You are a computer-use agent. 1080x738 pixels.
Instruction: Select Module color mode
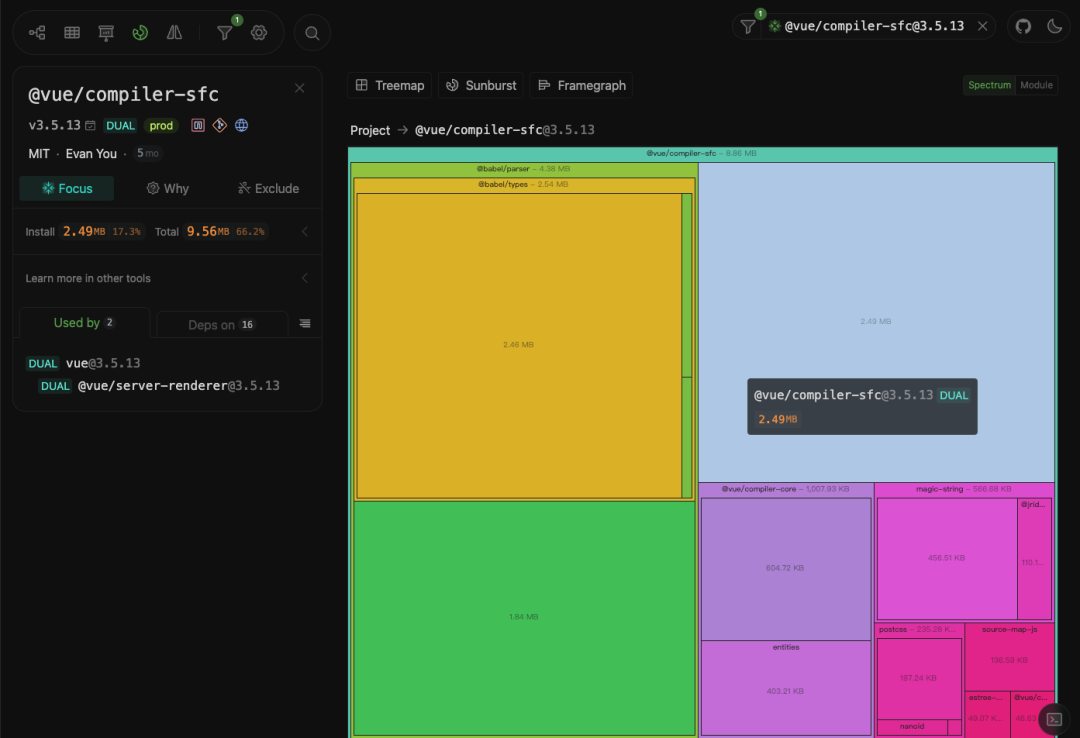(1036, 85)
